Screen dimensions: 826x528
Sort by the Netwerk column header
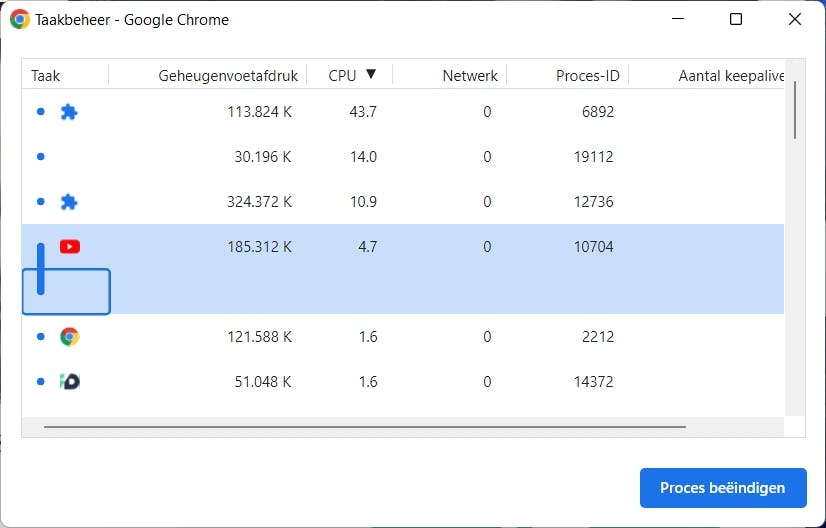[x=469, y=75]
